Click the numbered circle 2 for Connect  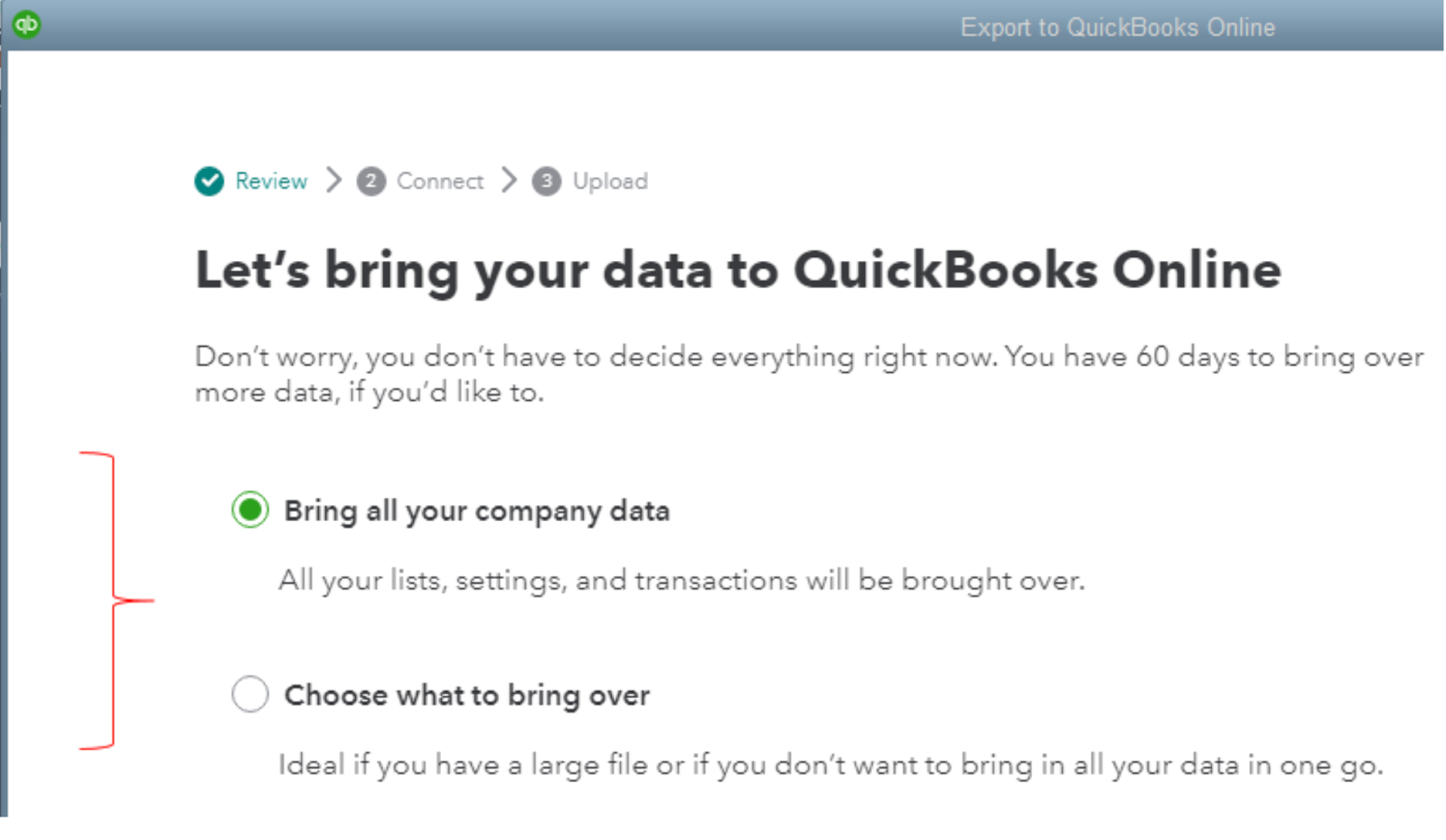(371, 181)
